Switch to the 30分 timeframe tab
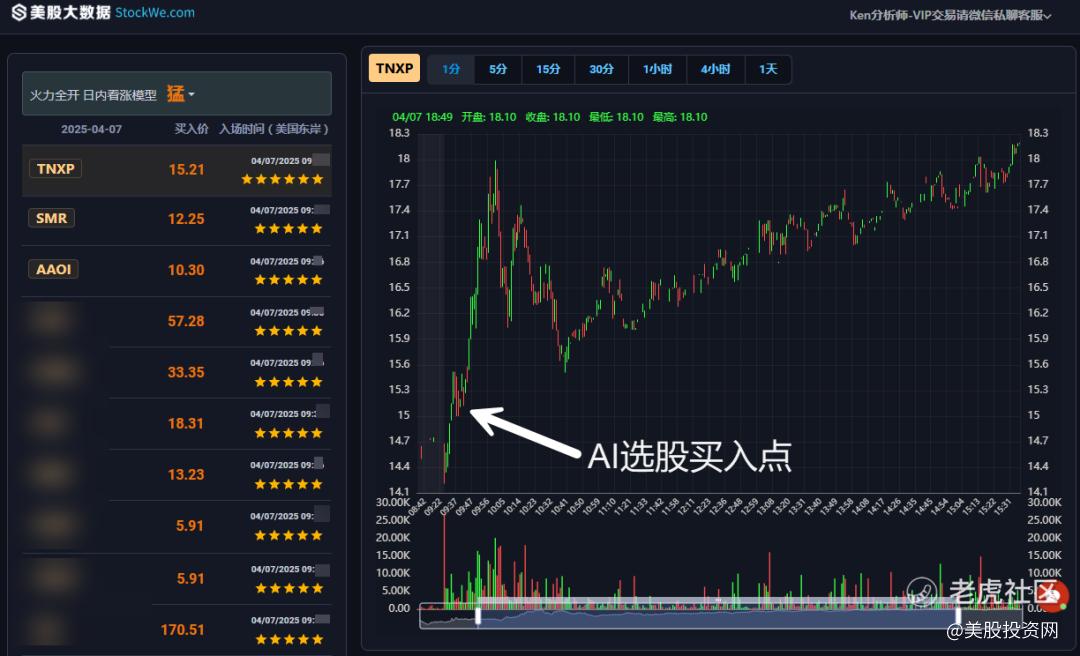 point(601,69)
